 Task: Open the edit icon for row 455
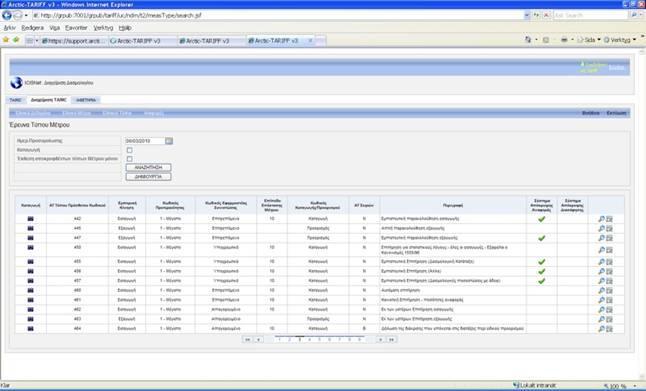(x=609, y=262)
